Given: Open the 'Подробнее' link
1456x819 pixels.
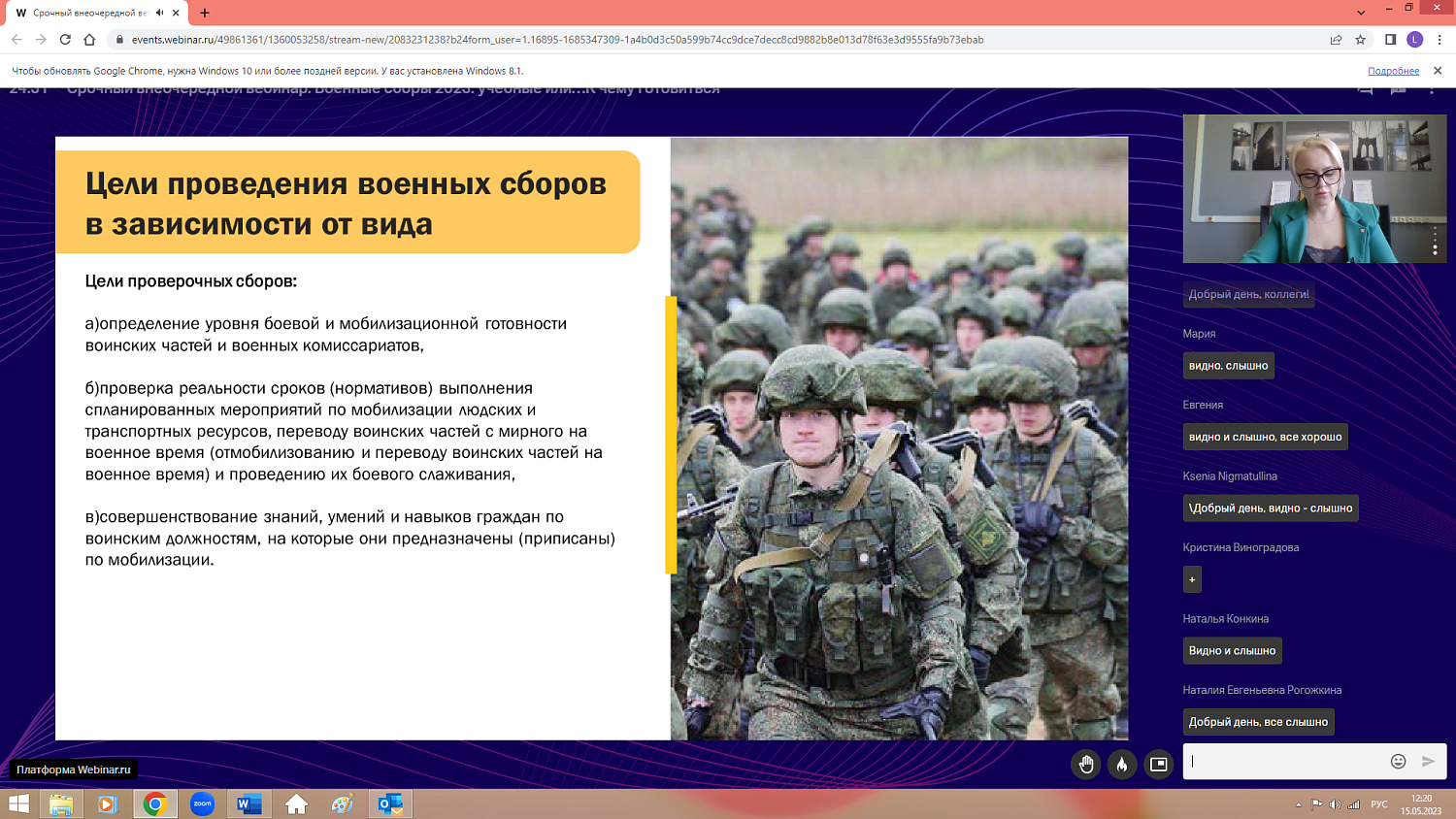Looking at the screenshot, I should (1393, 71).
